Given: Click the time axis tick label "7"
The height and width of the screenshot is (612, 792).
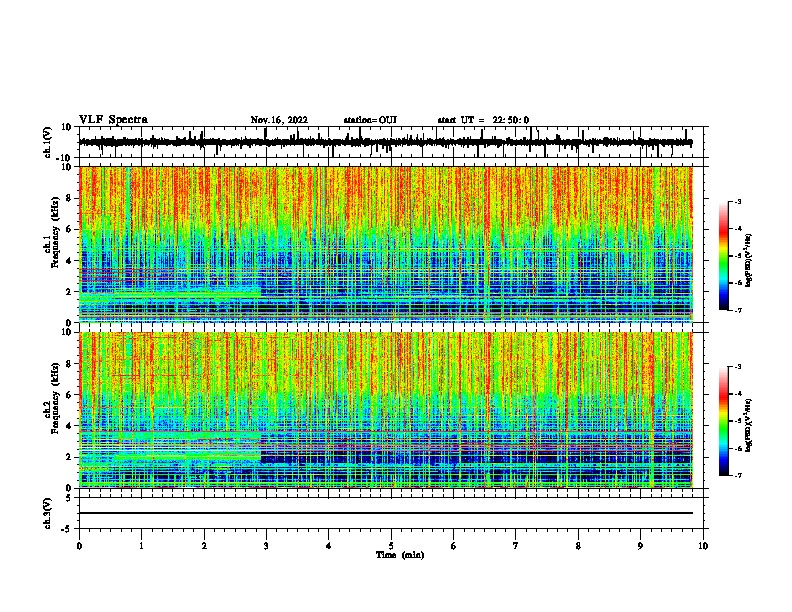Looking at the screenshot, I should tap(516, 546).
